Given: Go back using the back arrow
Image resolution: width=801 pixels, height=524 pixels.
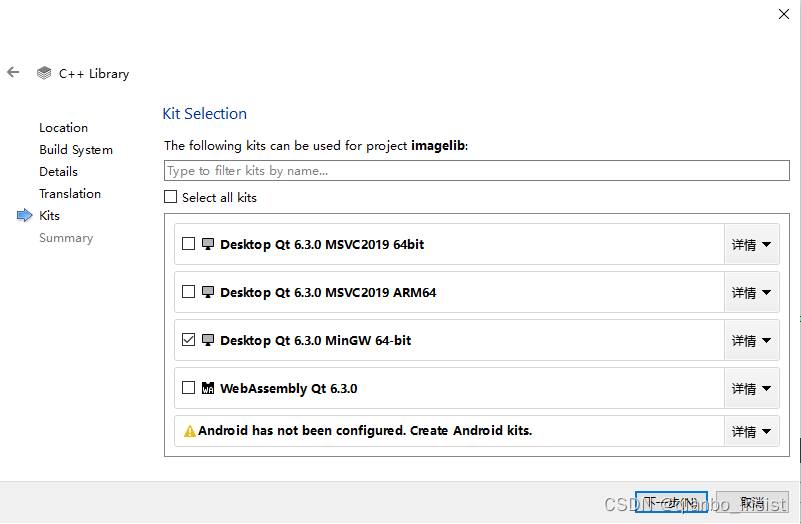Looking at the screenshot, I should [13, 73].
